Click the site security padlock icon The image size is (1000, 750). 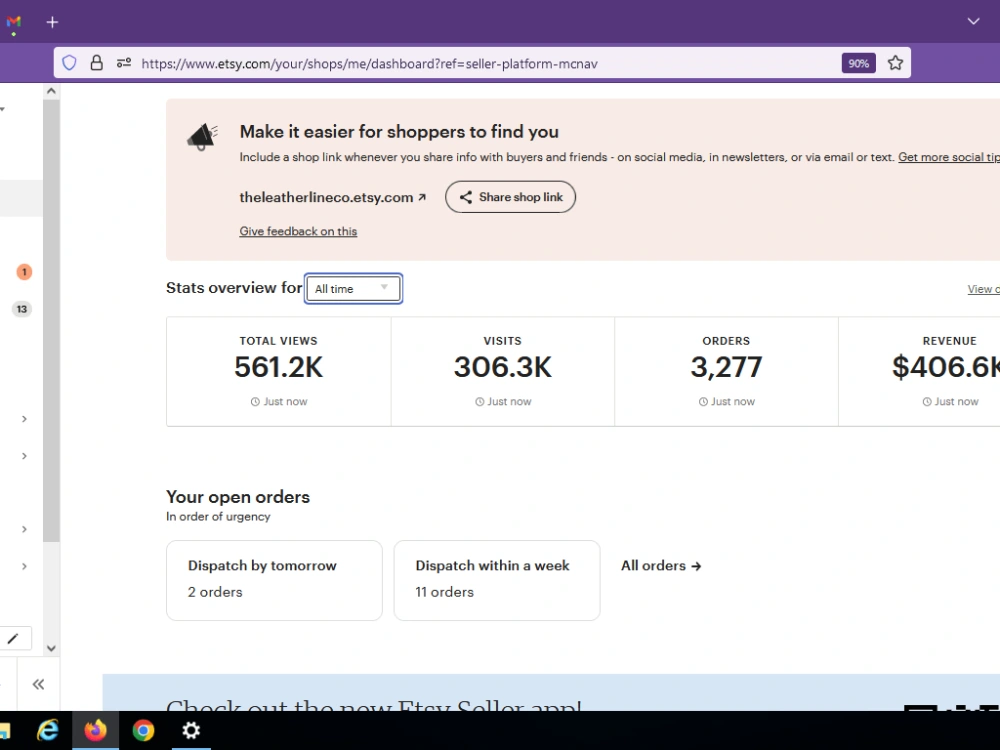pyautogui.click(x=96, y=63)
